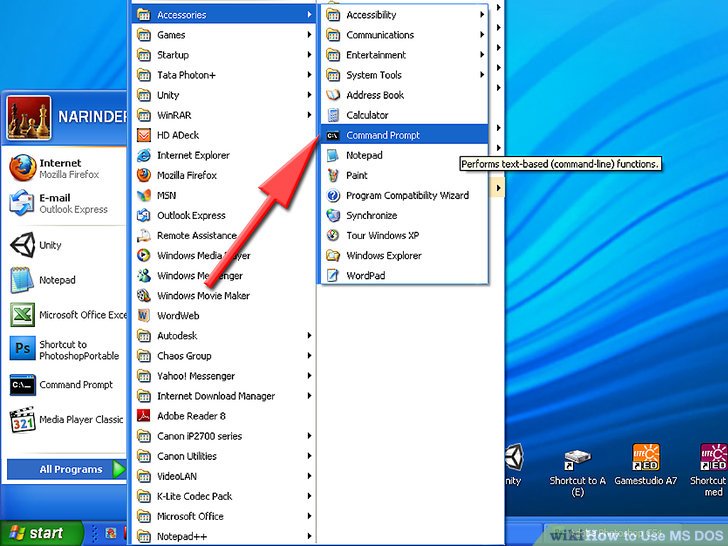Click the Synchronize icon
Image resolution: width=728 pixels, height=546 pixels.
(333, 215)
